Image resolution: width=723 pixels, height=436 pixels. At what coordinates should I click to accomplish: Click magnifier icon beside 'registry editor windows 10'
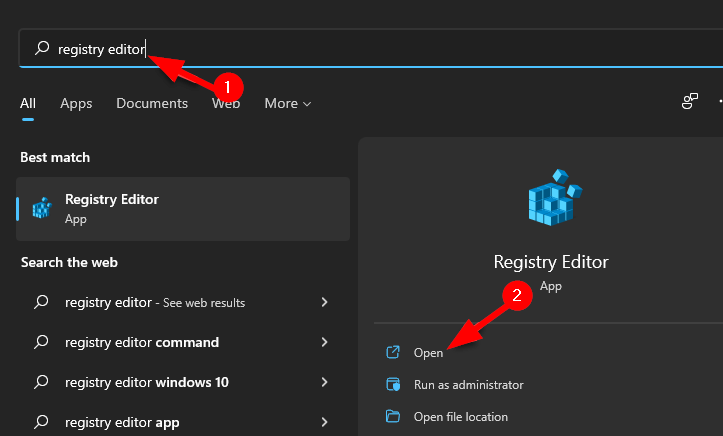pyautogui.click(x=41, y=382)
